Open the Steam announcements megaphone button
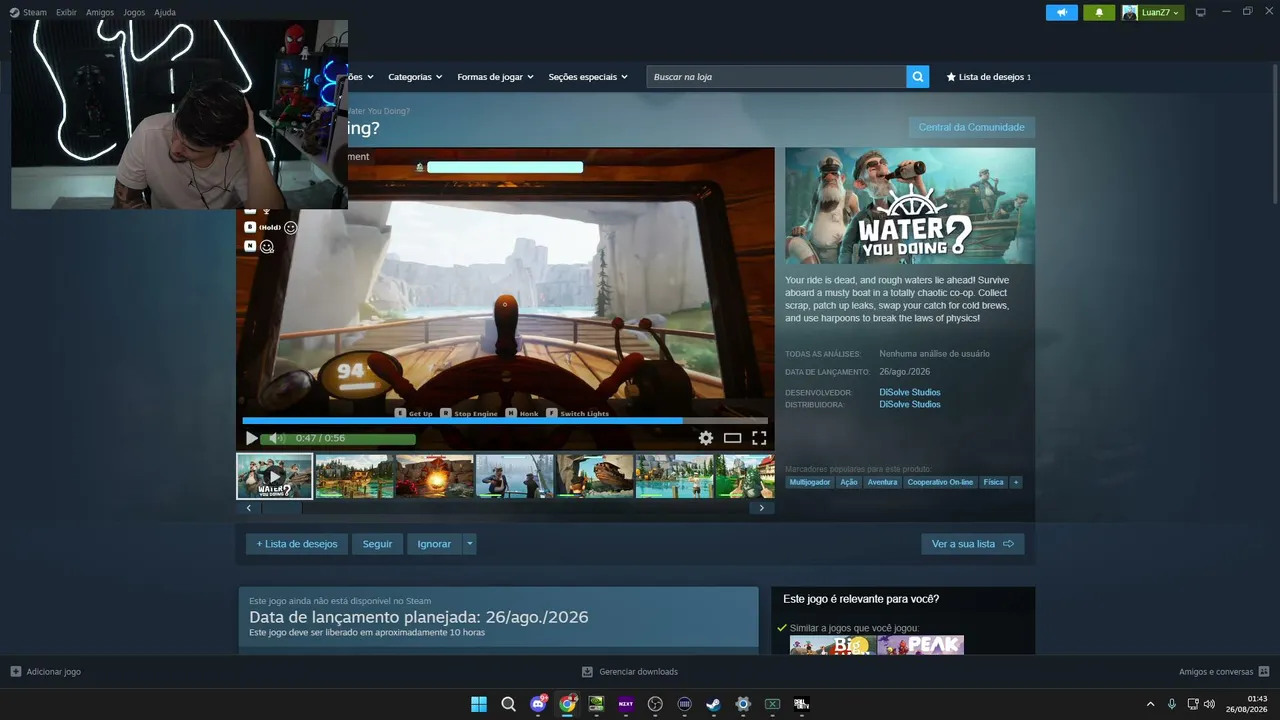Viewport: 1280px width, 720px height. click(x=1062, y=12)
